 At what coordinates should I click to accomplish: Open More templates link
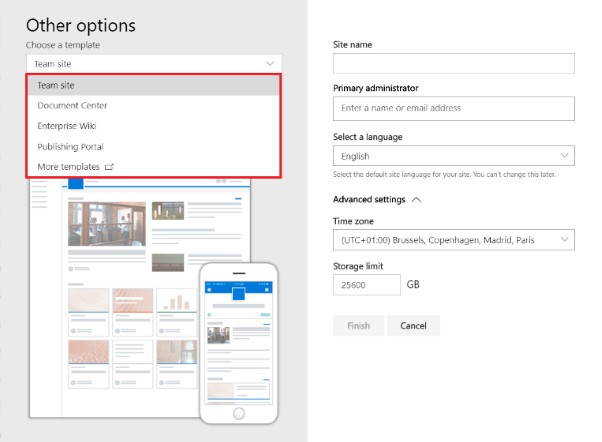(68, 167)
